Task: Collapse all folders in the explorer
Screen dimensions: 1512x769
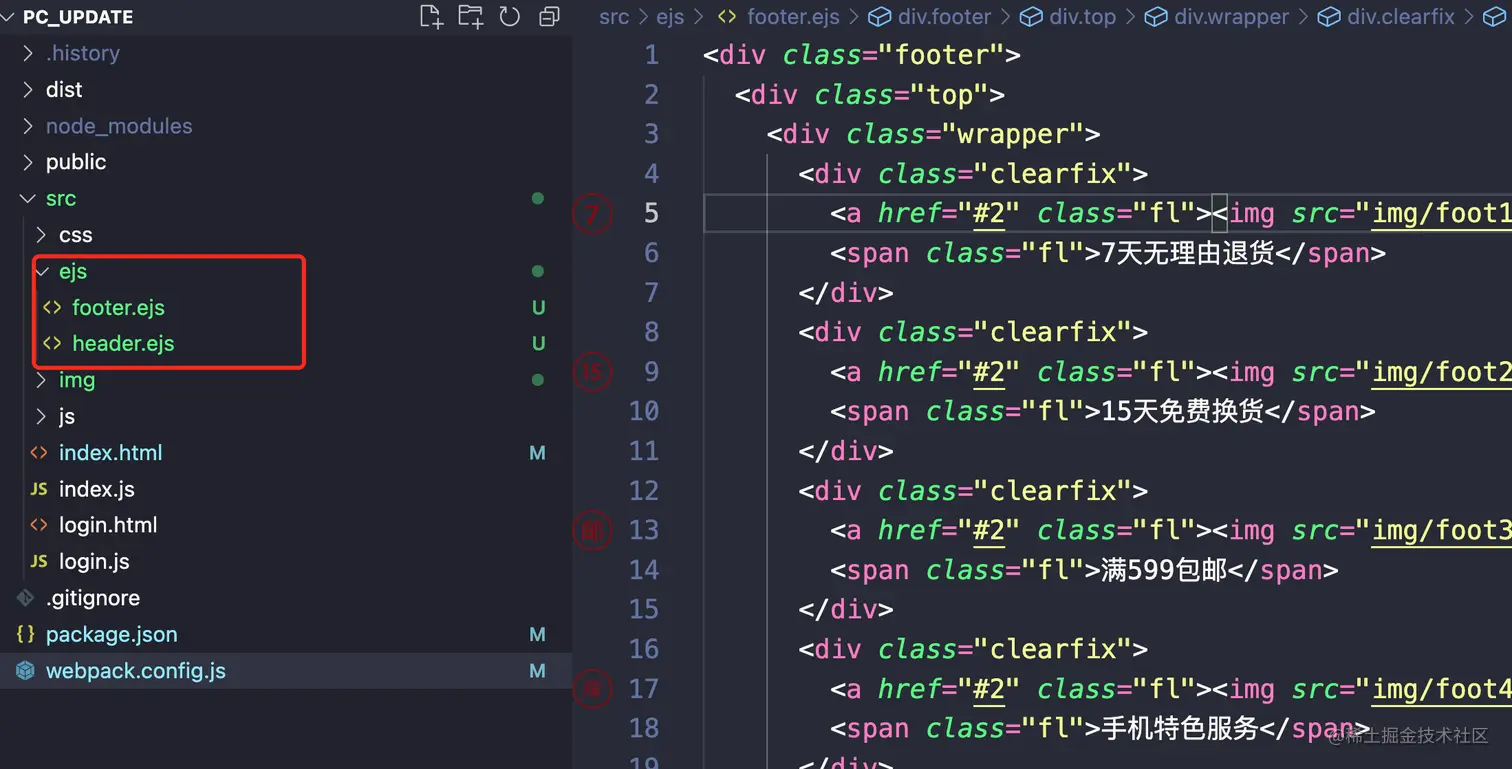Action: coord(549,16)
